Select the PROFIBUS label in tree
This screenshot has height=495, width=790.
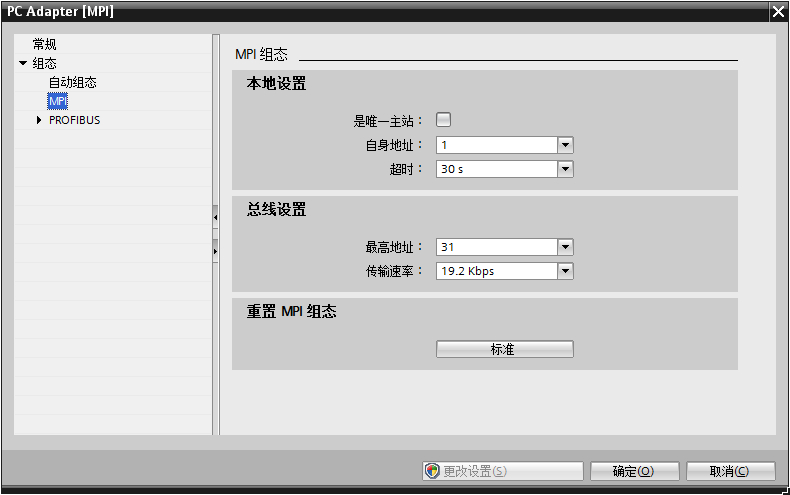74,120
